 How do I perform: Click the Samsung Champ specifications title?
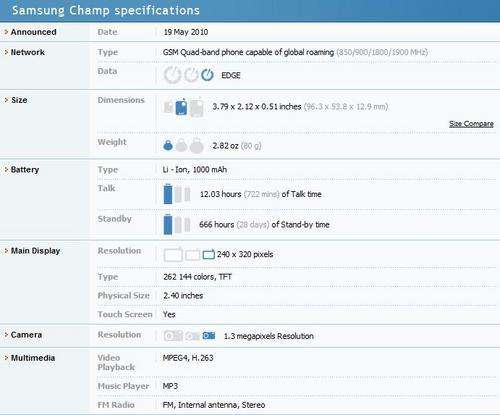point(106,10)
